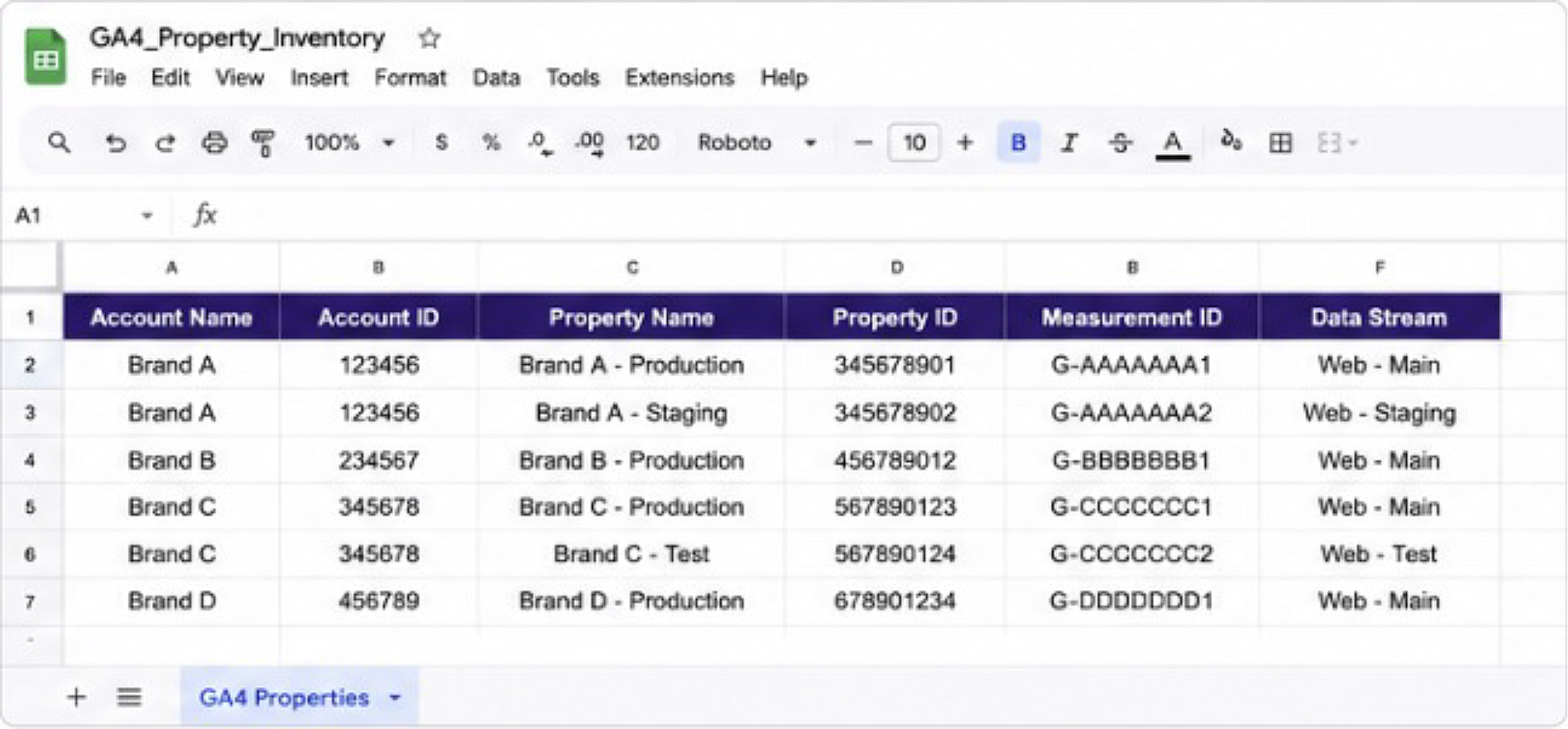Open merge cells dropdown arrow

click(1353, 143)
